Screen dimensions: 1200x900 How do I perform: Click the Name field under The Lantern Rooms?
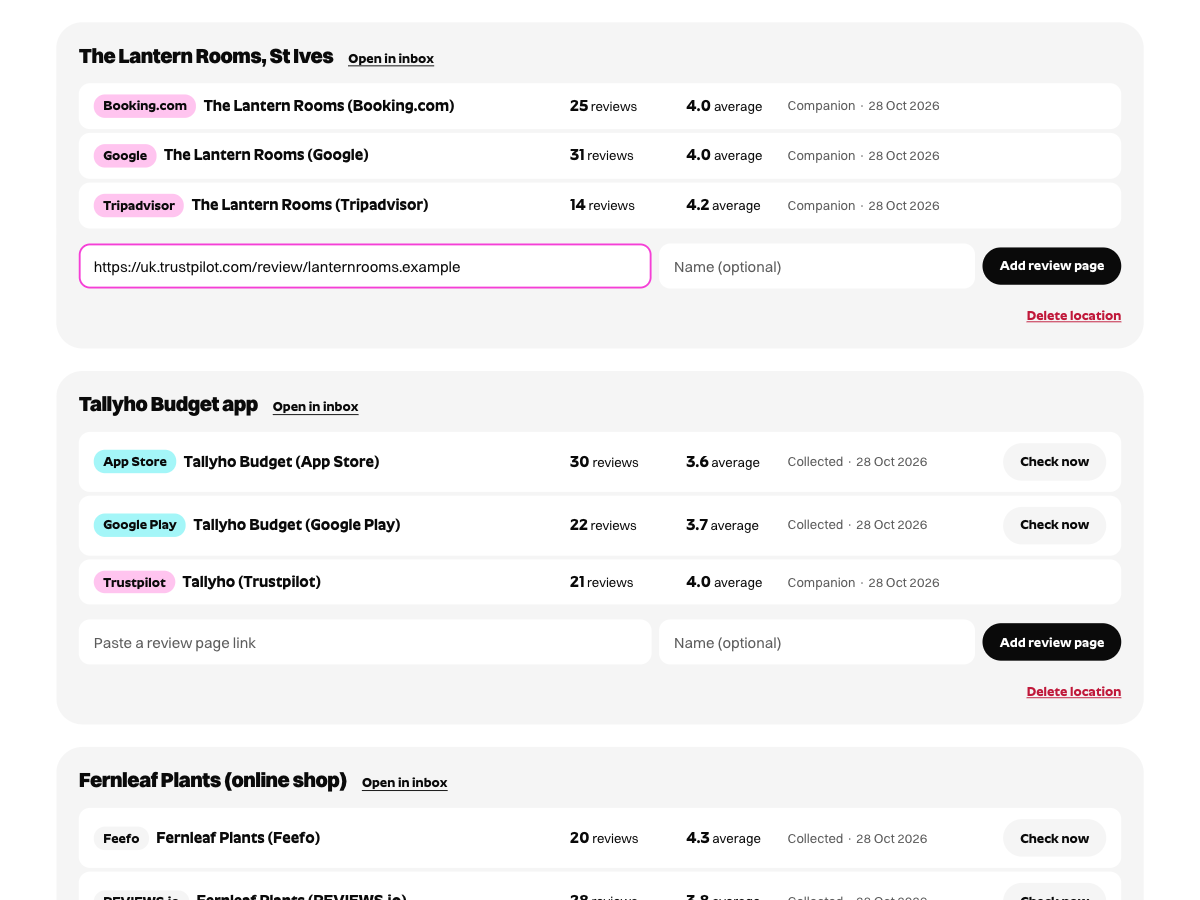pyautogui.click(x=817, y=266)
